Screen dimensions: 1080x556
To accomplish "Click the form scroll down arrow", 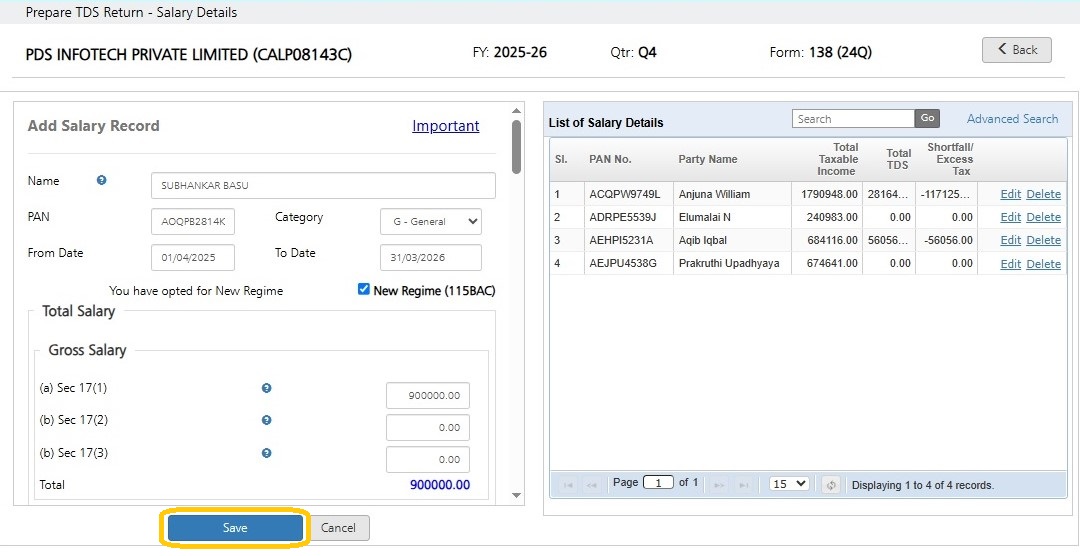I will (x=517, y=495).
